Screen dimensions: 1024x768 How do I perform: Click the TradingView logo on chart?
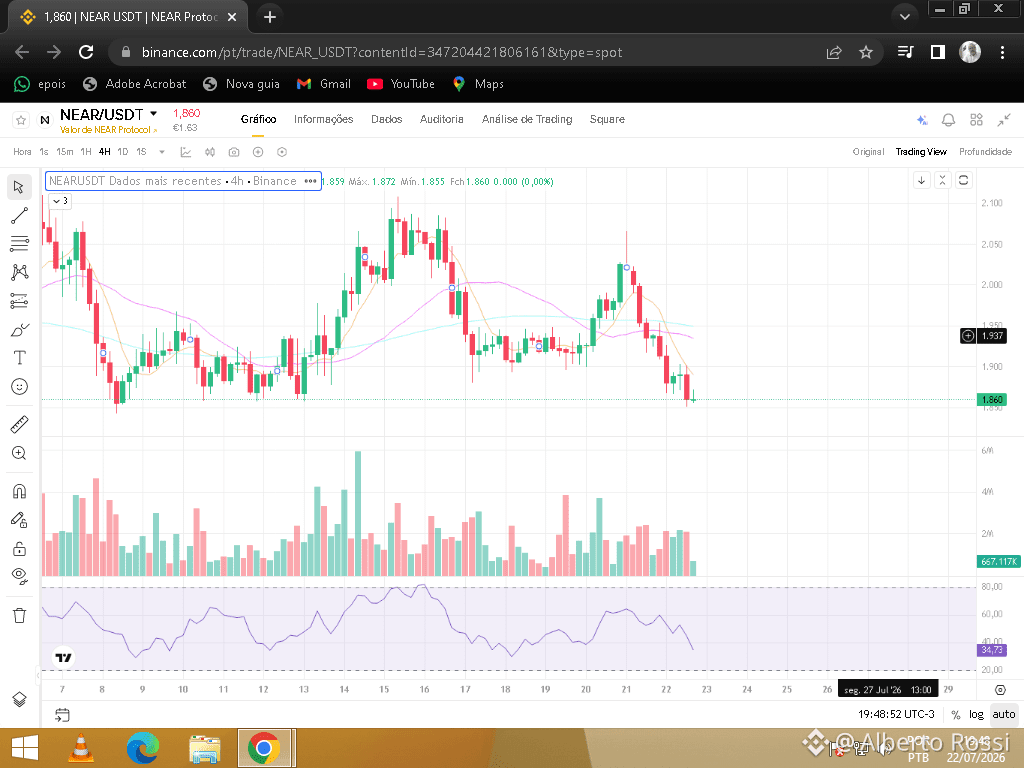tap(63, 658)
